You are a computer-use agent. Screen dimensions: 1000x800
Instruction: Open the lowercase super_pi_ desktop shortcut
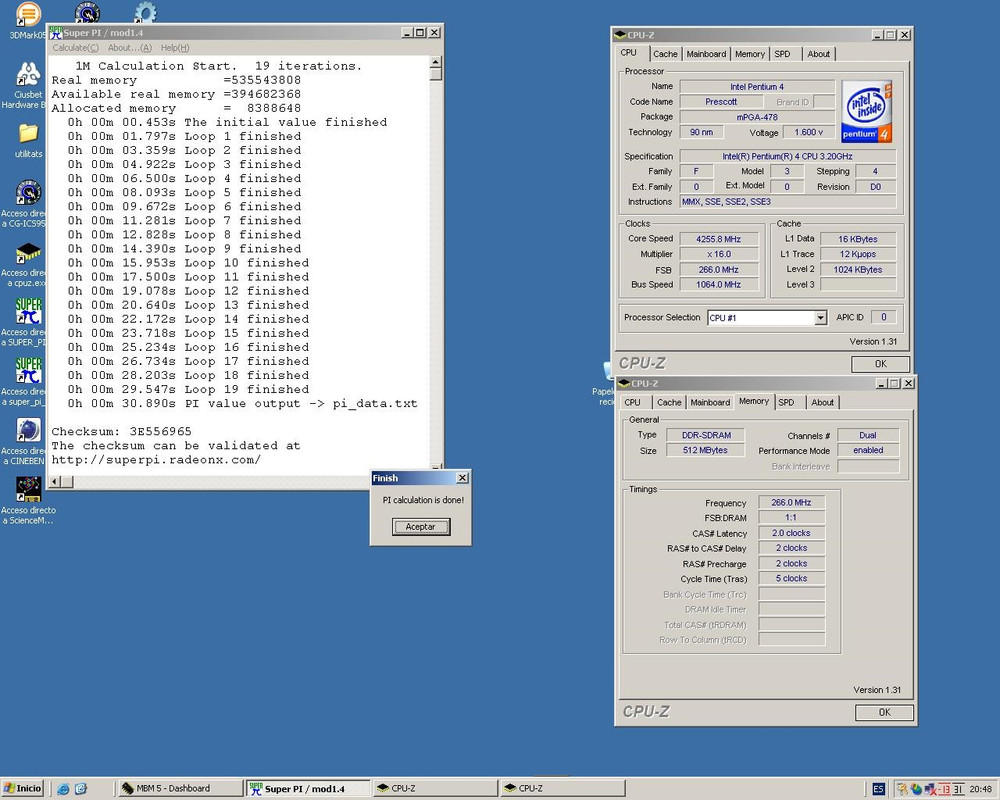[29, 371]
